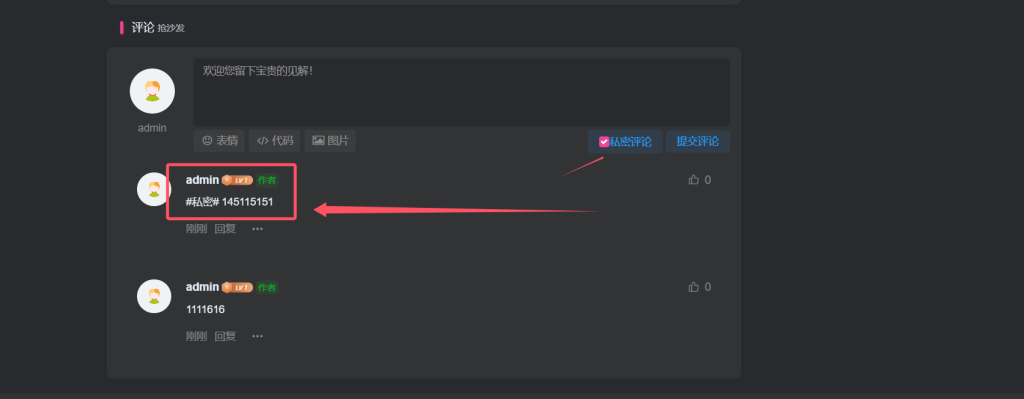Insert a code block with 代码
1024x399 pixels.
[x=274, y=140]
